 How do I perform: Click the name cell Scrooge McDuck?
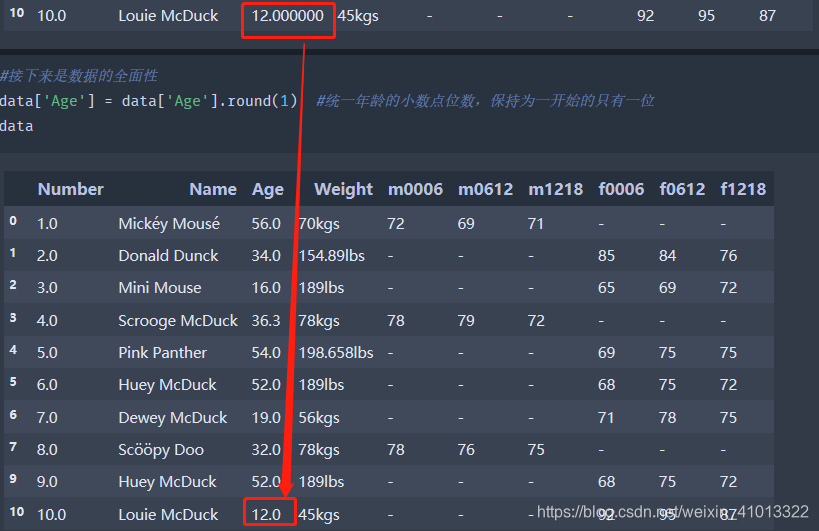pyautogui.click(x=178, y=321)
